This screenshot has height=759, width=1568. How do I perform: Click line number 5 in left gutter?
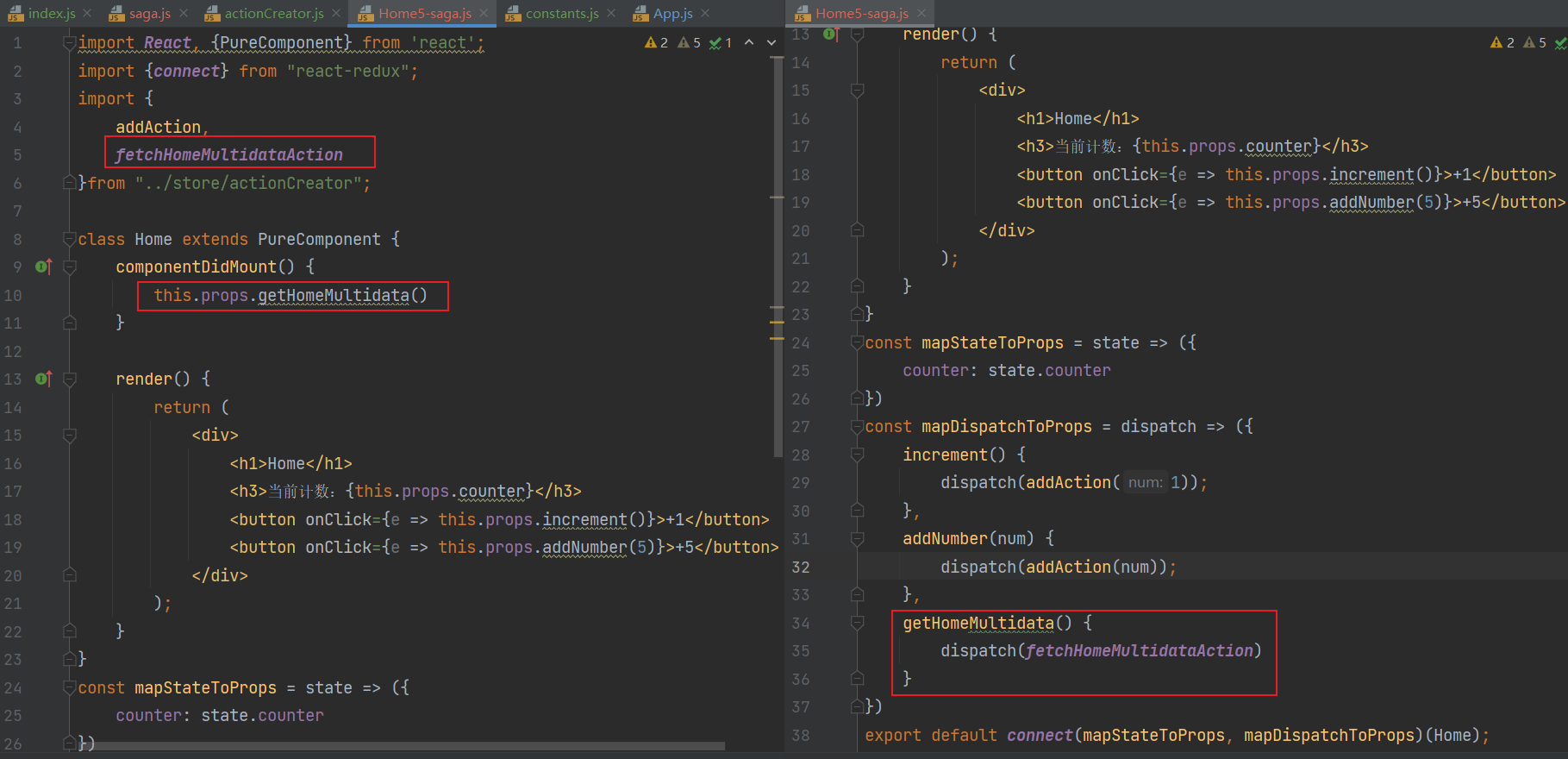(x=17, y=154)
